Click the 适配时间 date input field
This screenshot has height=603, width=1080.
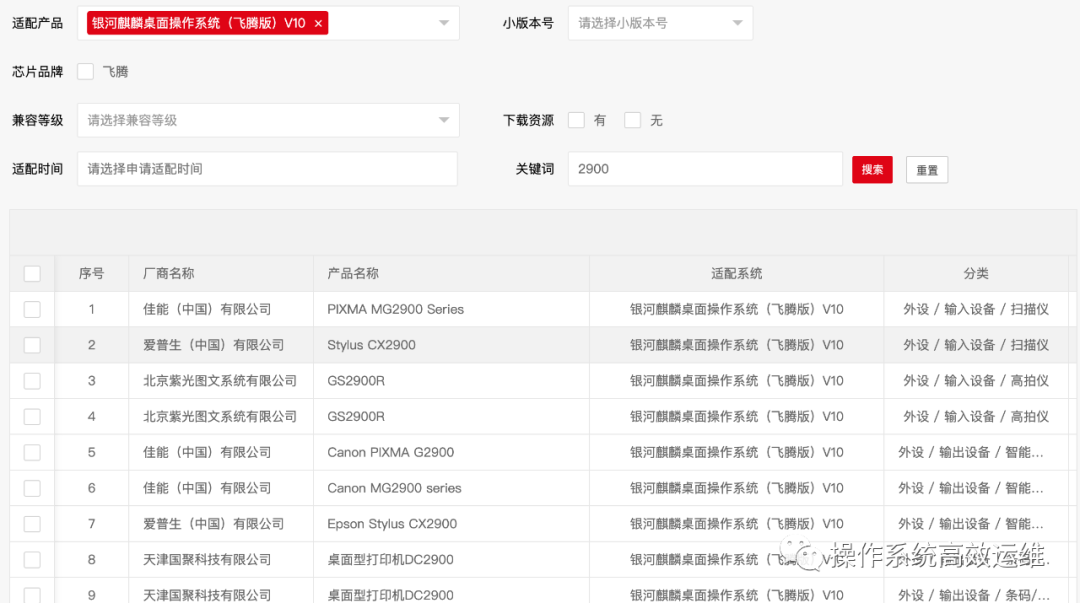pyautogui.click(x=267, y=169)
